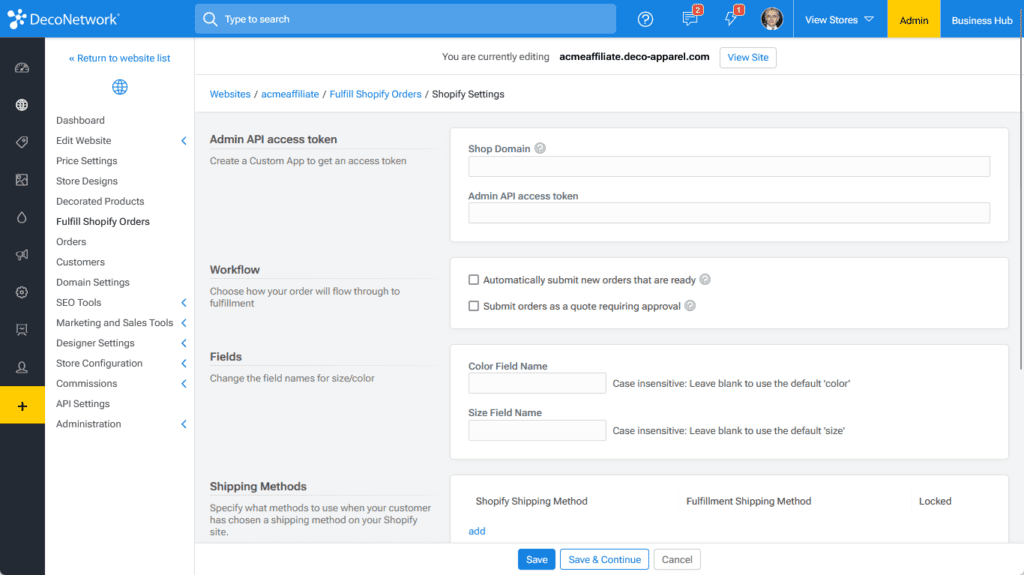Show help for submit as quote option
1024x575 pixels.
[x=690, y=306]
